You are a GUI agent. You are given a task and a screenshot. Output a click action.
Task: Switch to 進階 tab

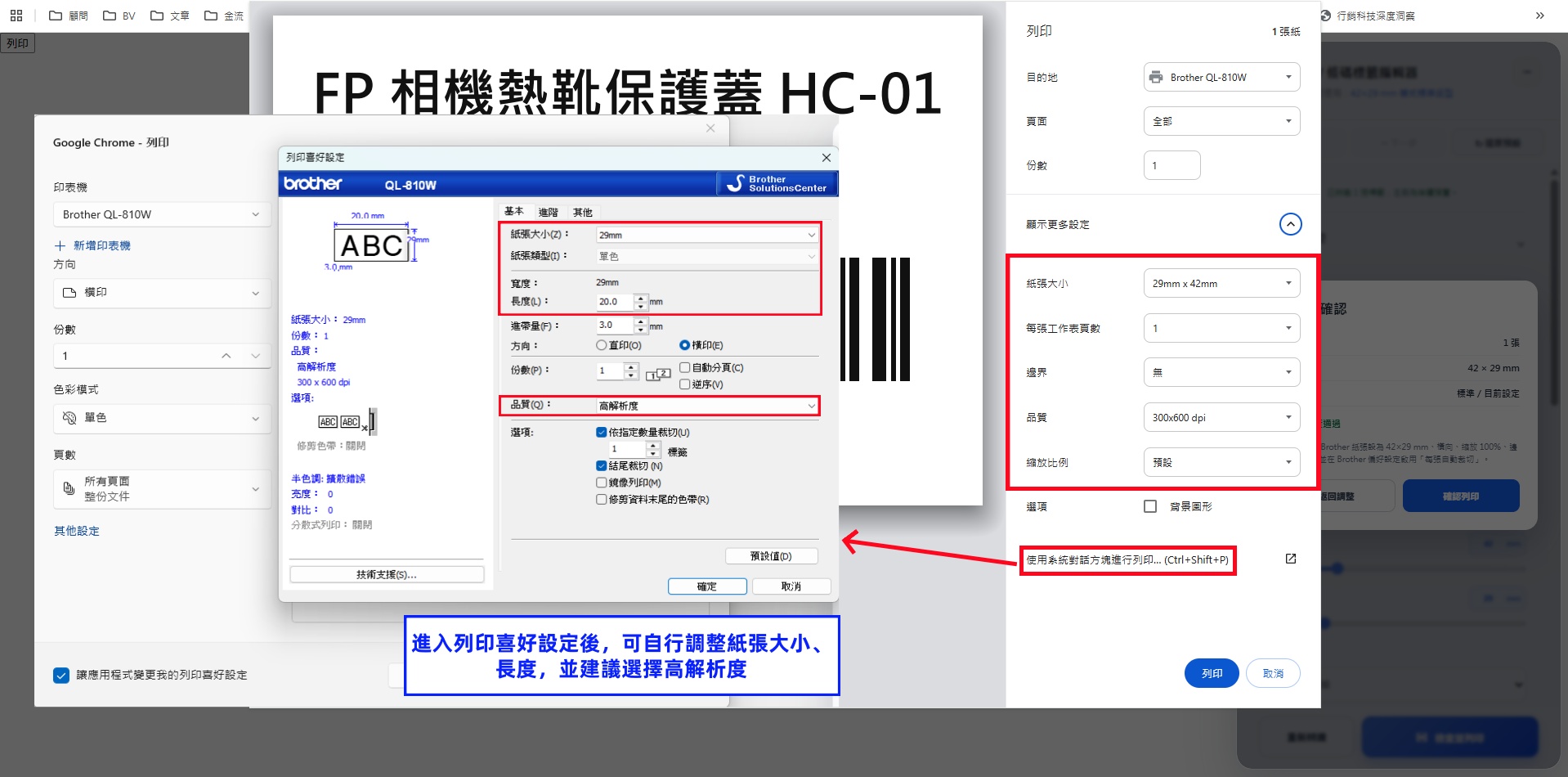point(549,212)
